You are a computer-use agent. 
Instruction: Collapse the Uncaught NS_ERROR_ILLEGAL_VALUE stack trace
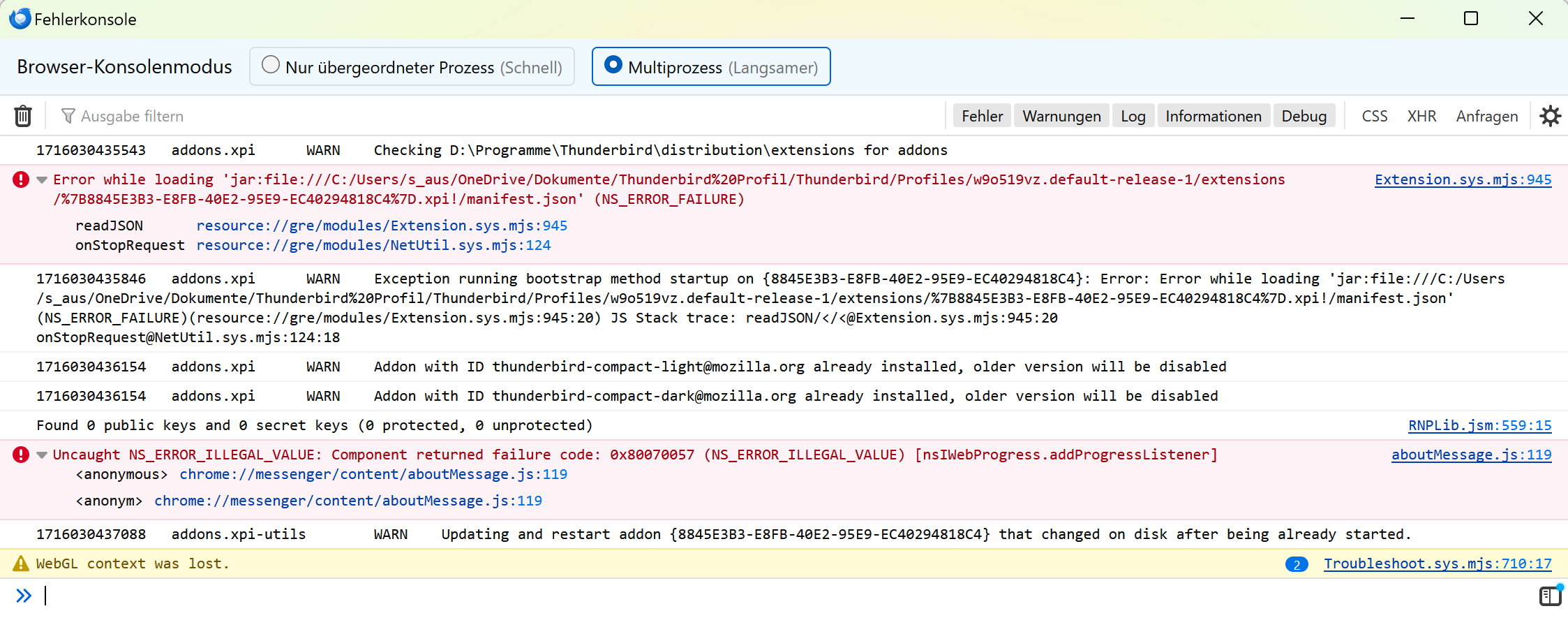pyautogui.click(x=42, y=455)
